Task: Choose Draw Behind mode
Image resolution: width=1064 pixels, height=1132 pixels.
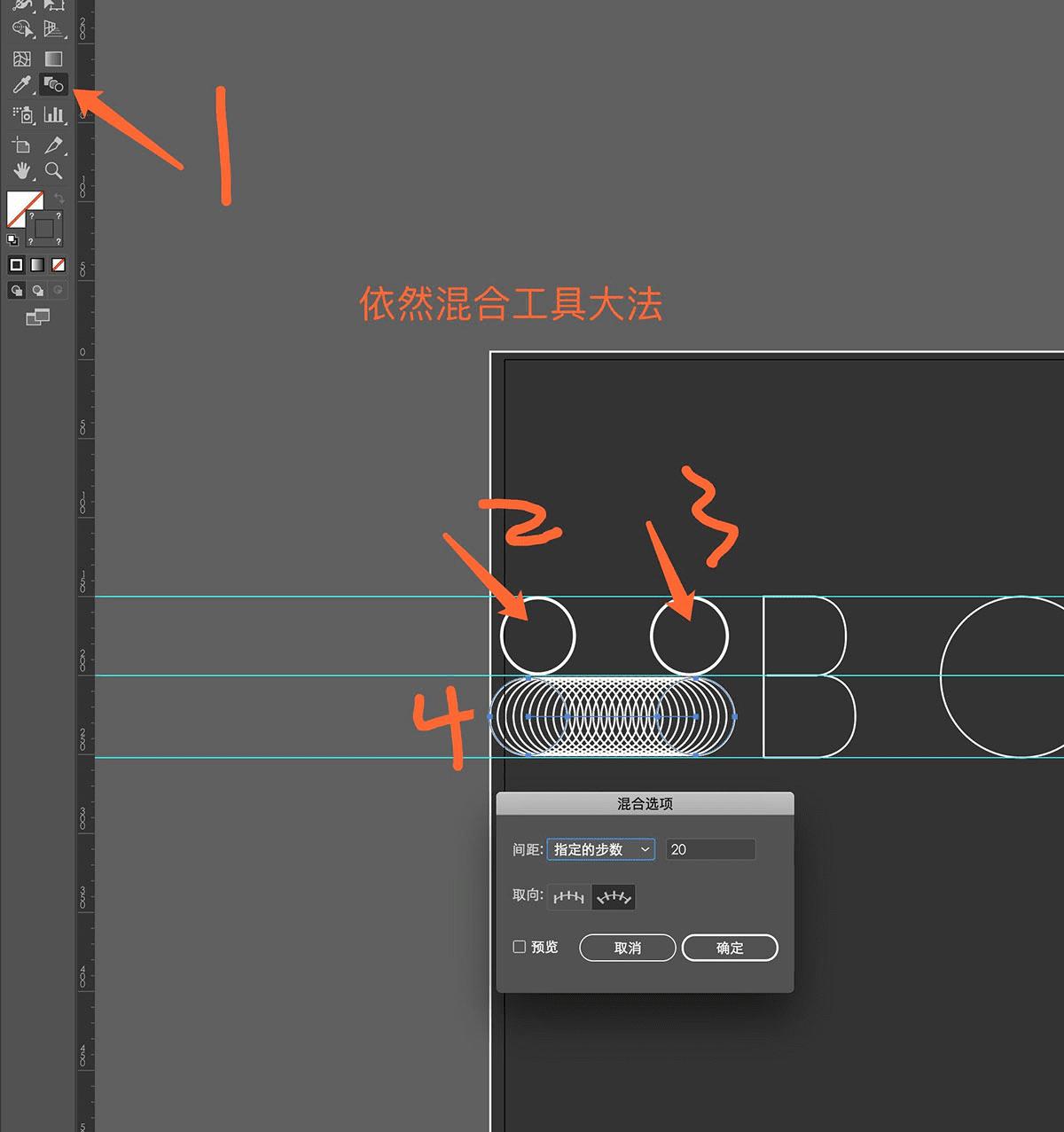Action: point(37,290)
